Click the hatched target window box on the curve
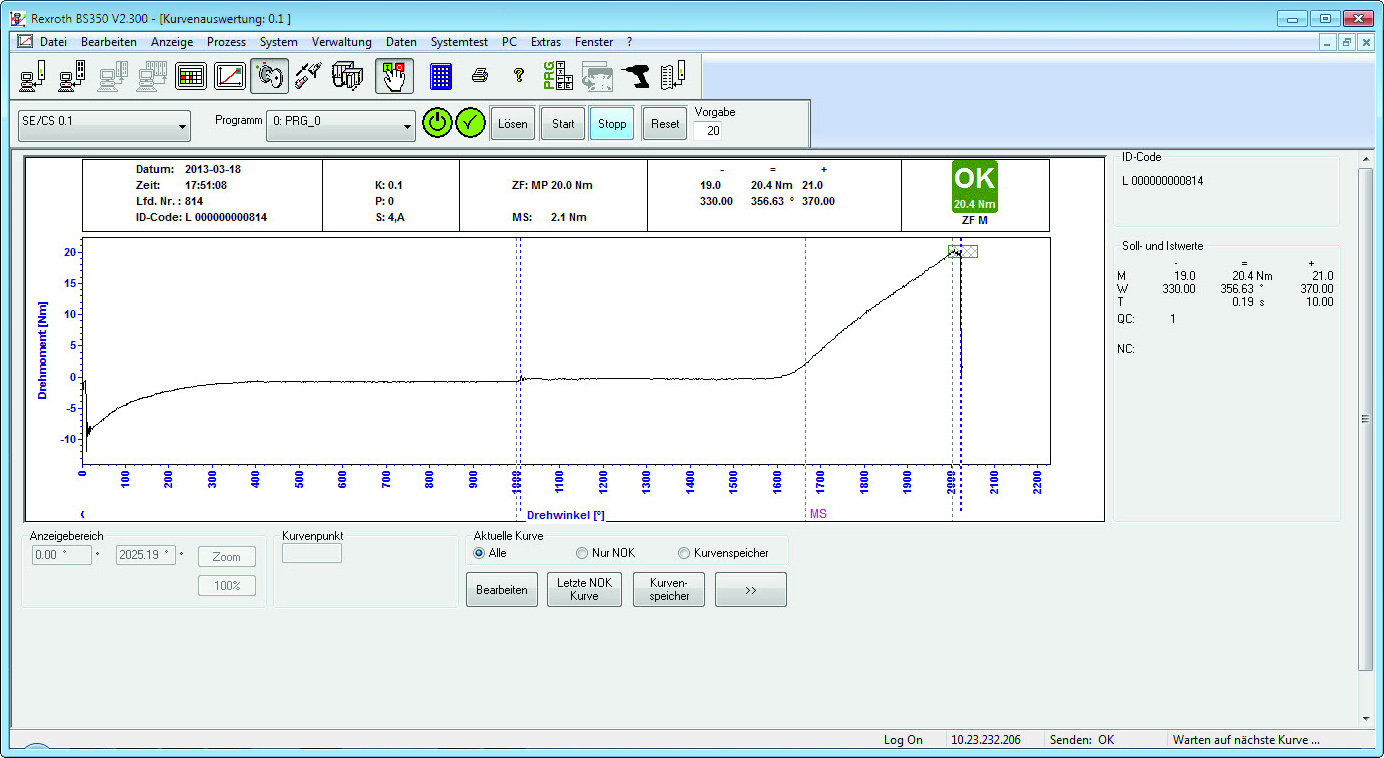 pyautogui.click(x=963, y=251)
